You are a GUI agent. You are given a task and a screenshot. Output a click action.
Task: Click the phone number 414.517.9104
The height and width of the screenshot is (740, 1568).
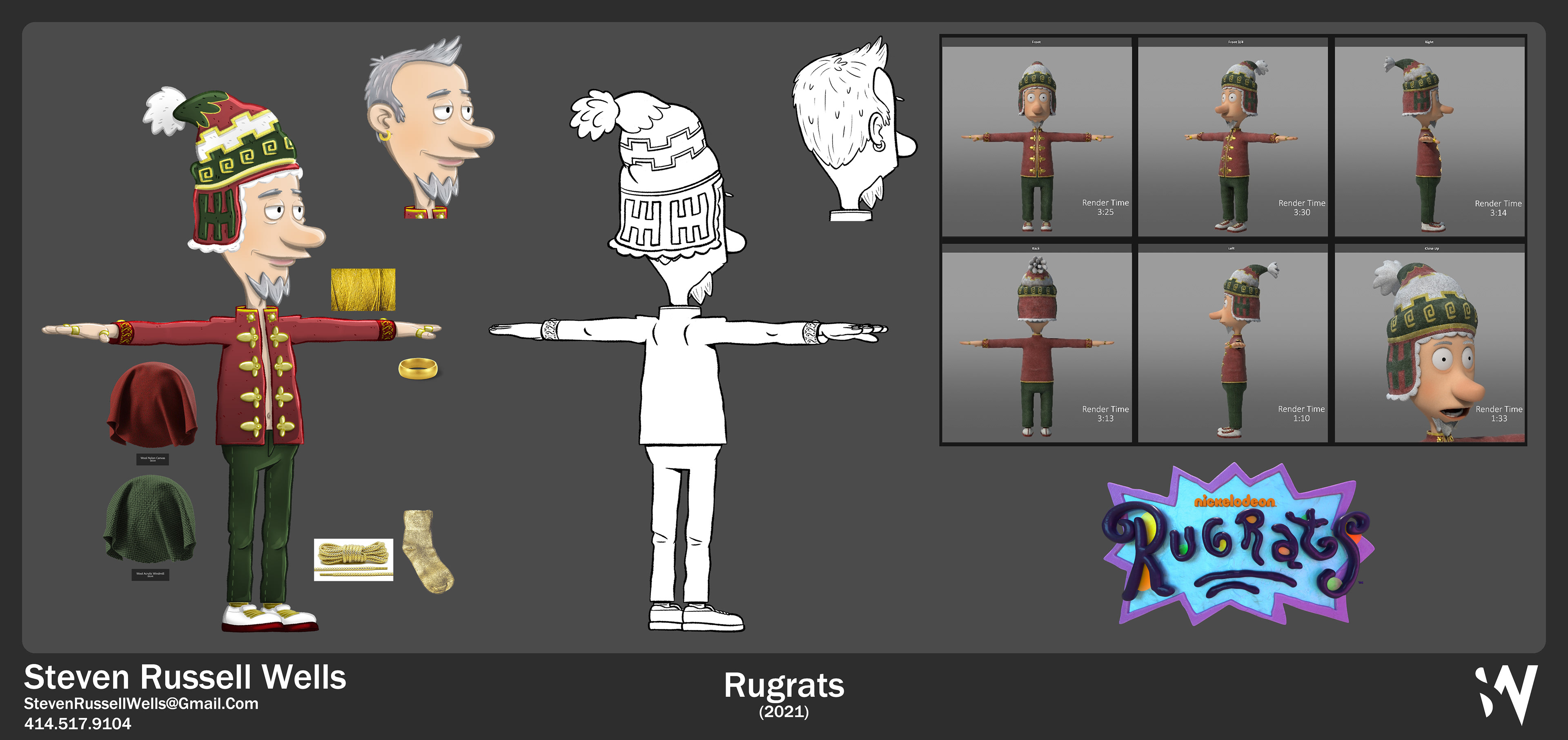pos(77,724)
